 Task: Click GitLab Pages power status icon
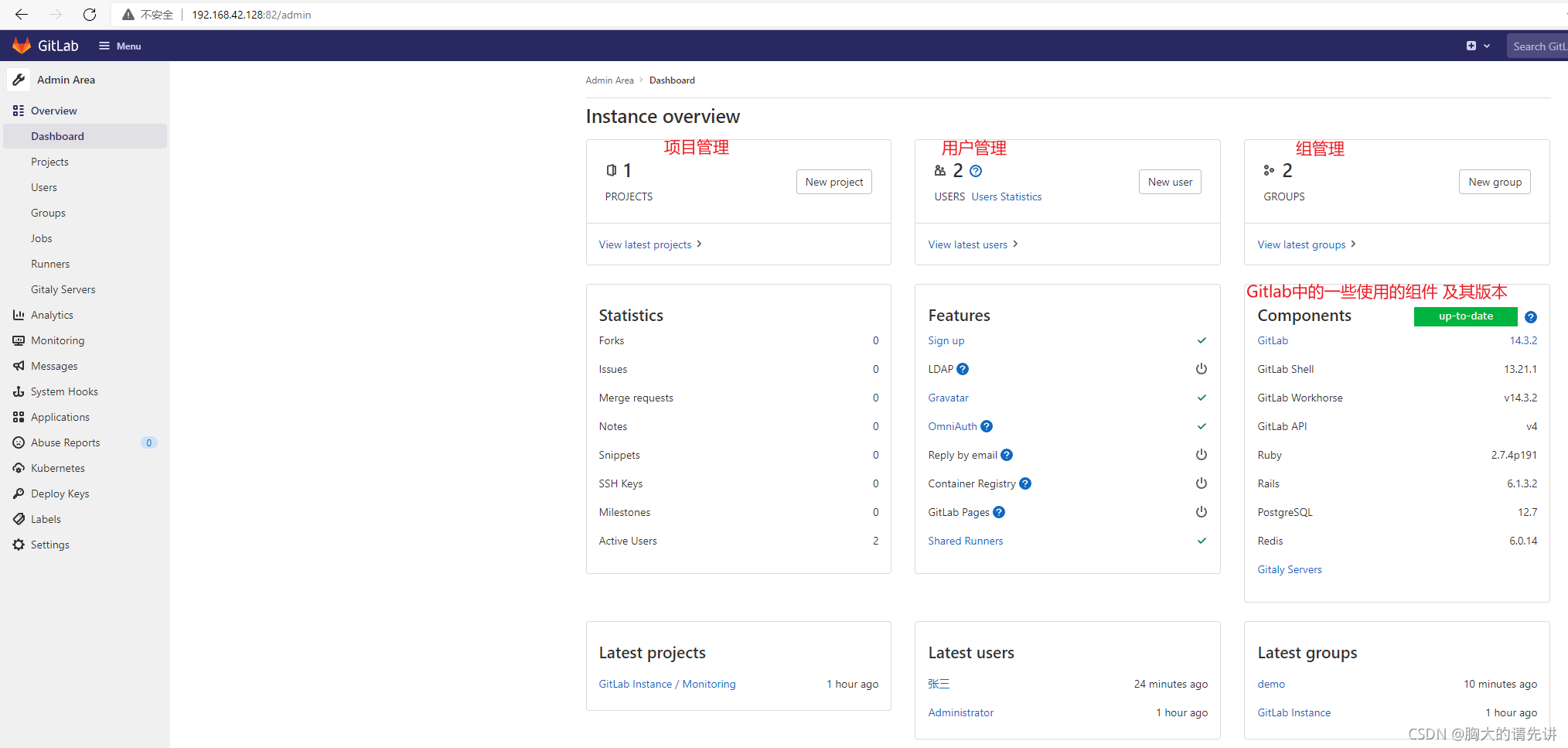[1202, 512]
